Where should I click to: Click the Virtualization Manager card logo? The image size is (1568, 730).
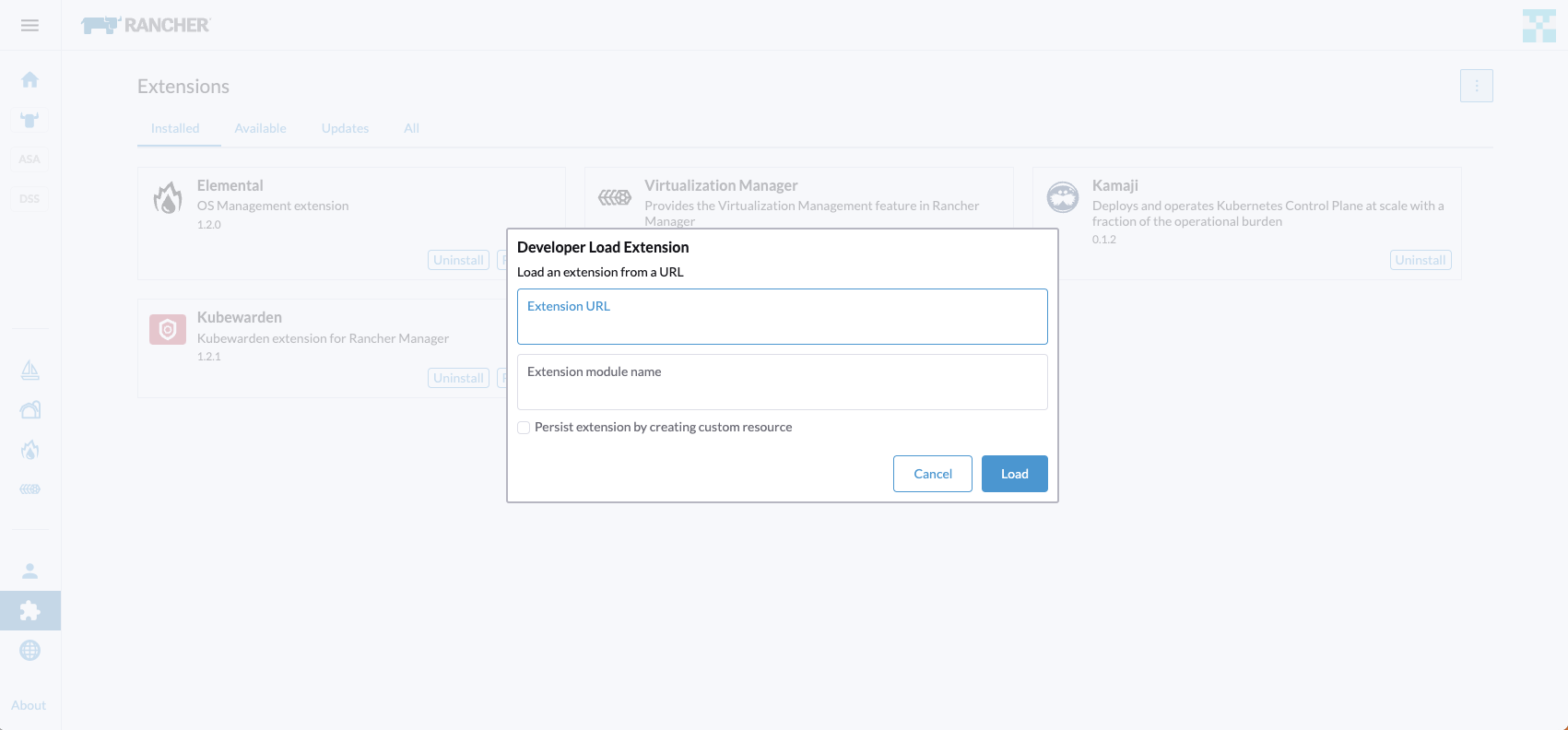(x=615, y=196)
